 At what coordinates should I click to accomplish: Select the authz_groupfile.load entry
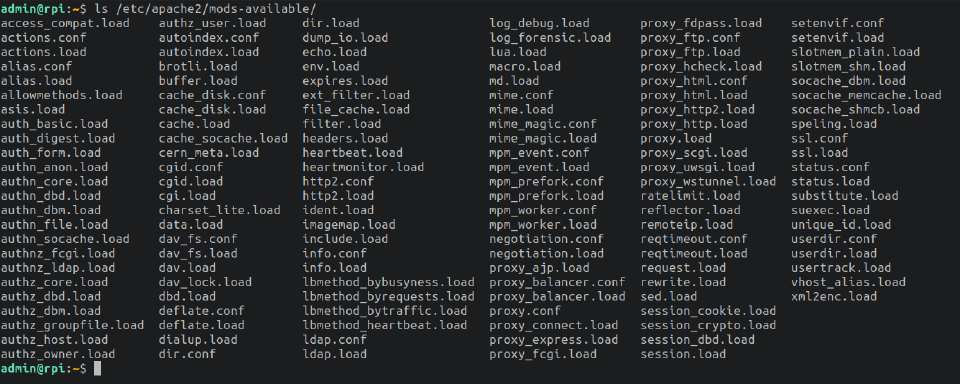coord(72,325)
